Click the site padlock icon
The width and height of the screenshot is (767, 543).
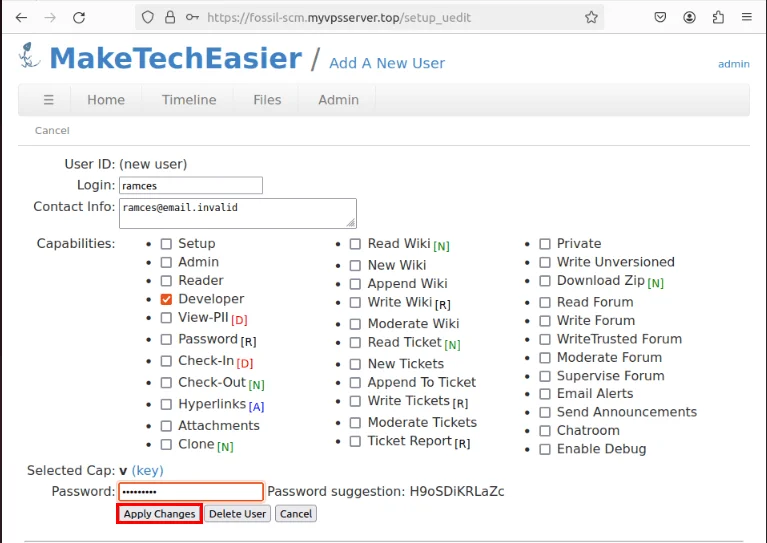point(169,17)
